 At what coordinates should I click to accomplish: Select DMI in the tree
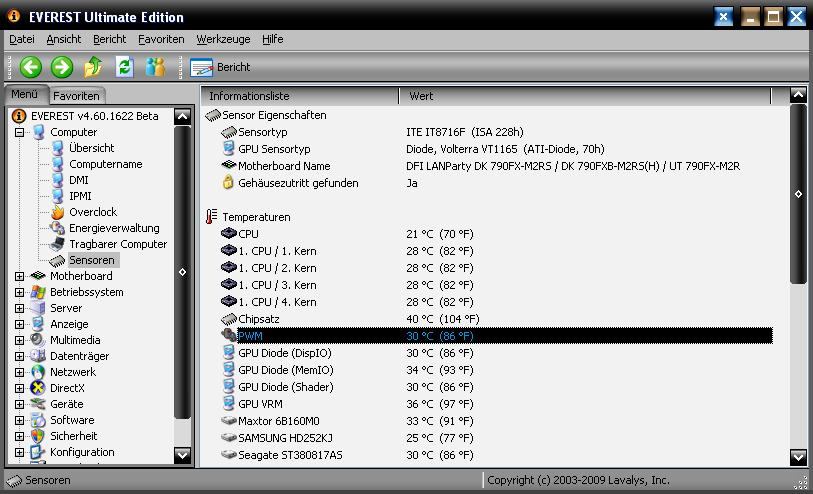coord(79,180)
